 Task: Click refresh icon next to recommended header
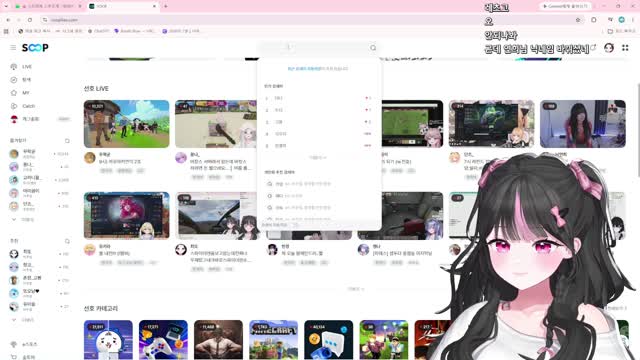[67, 241]
